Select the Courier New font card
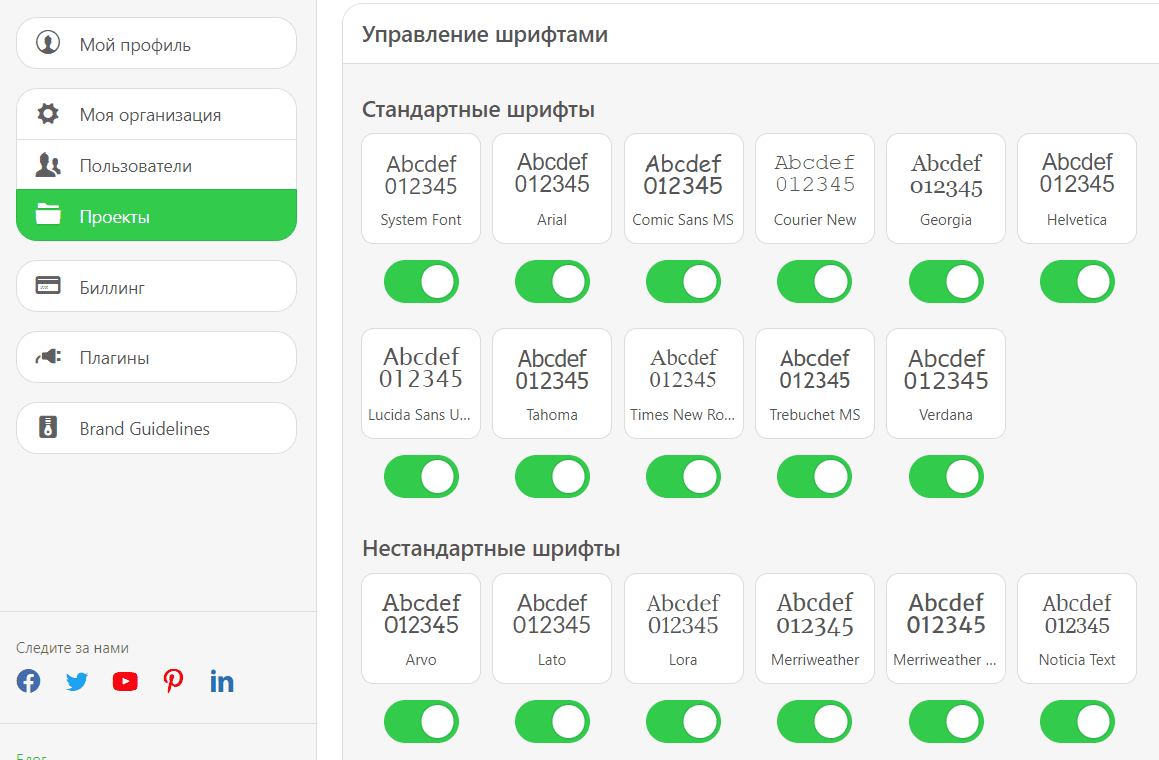This screenshot has height=760, width=1159. [x=814, y=188]
